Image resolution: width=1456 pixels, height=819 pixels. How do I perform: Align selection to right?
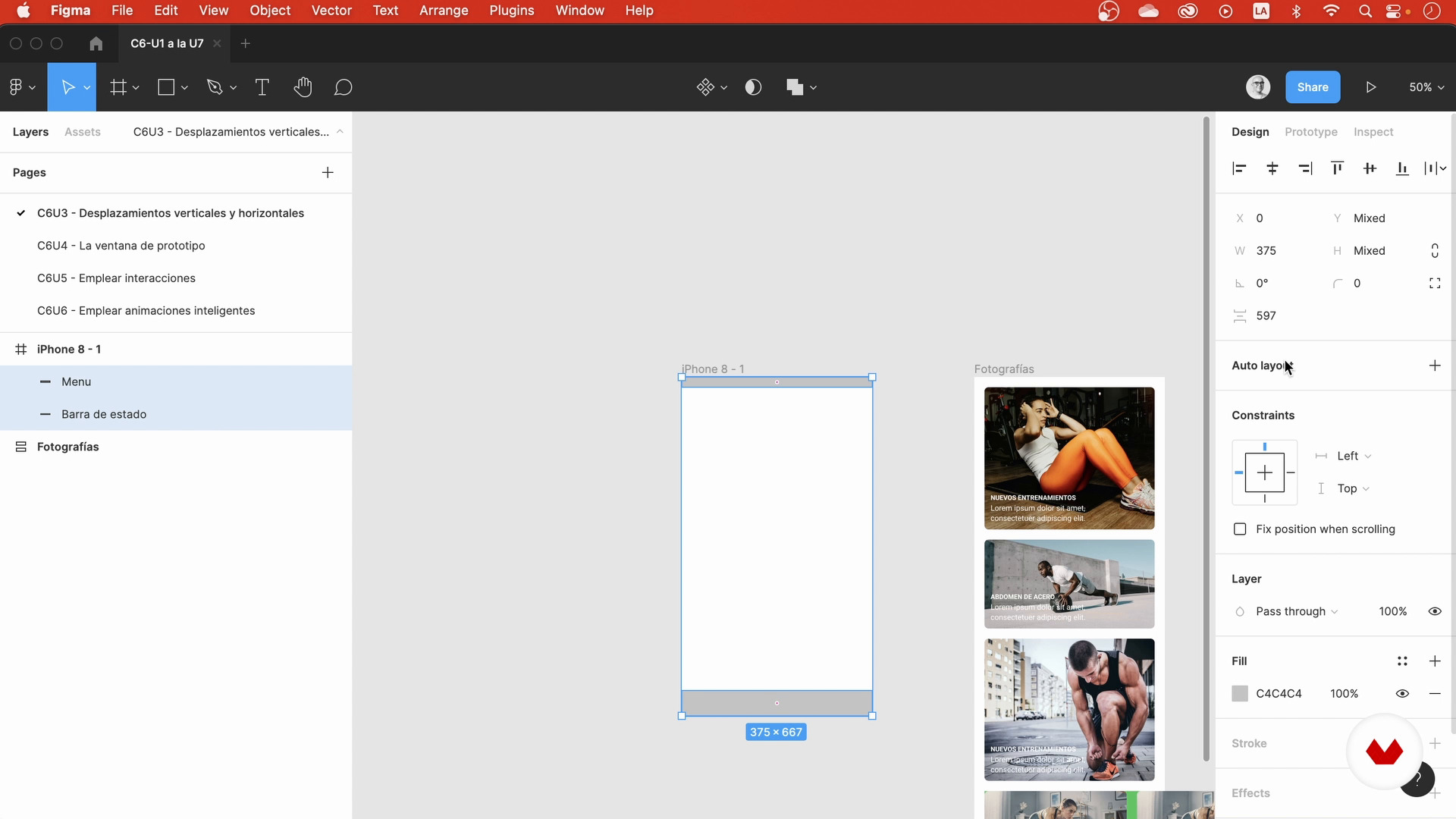[x=1305, y=168]
